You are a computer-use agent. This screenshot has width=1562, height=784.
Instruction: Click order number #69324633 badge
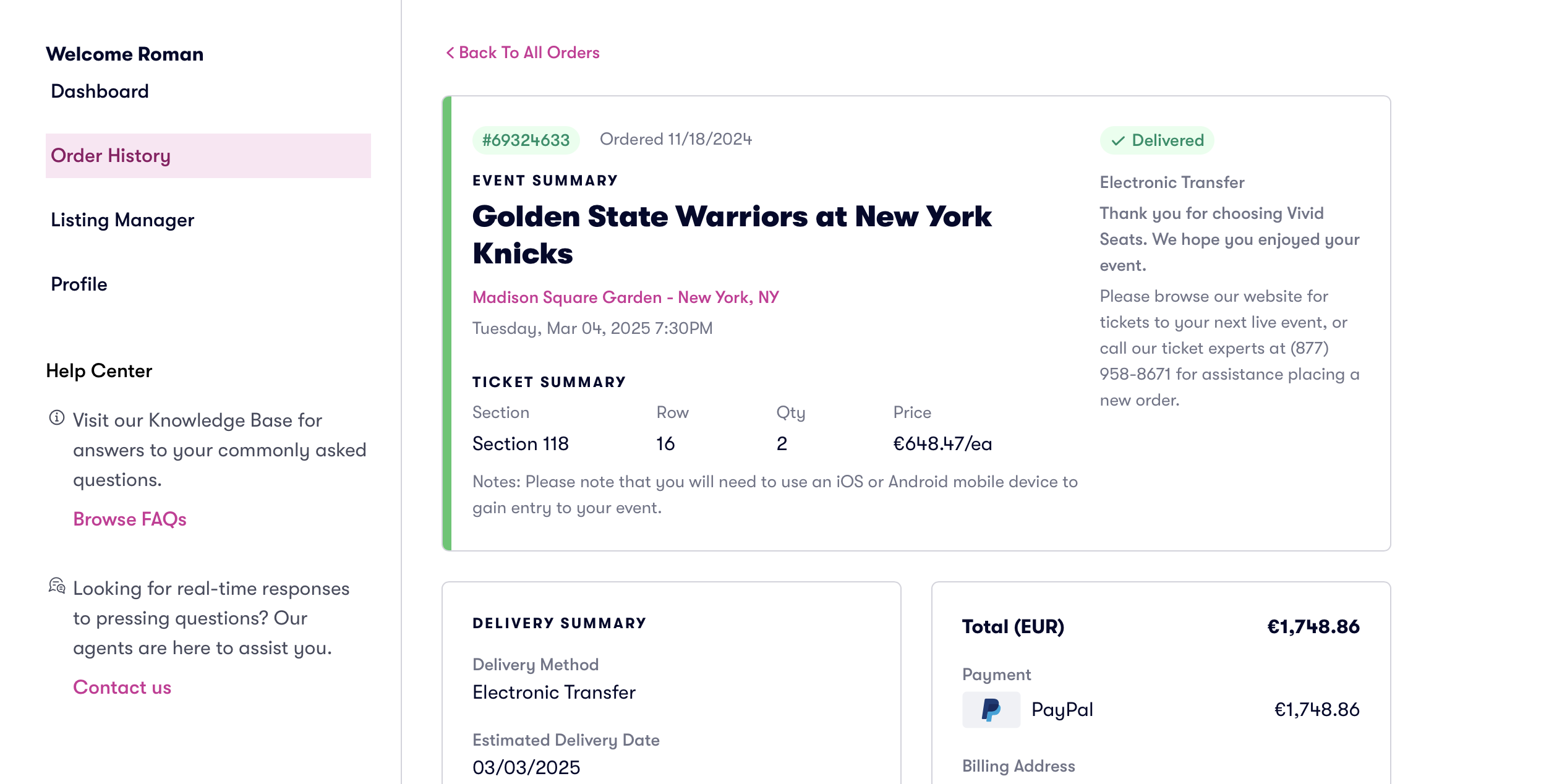click(x=526, y=140)
